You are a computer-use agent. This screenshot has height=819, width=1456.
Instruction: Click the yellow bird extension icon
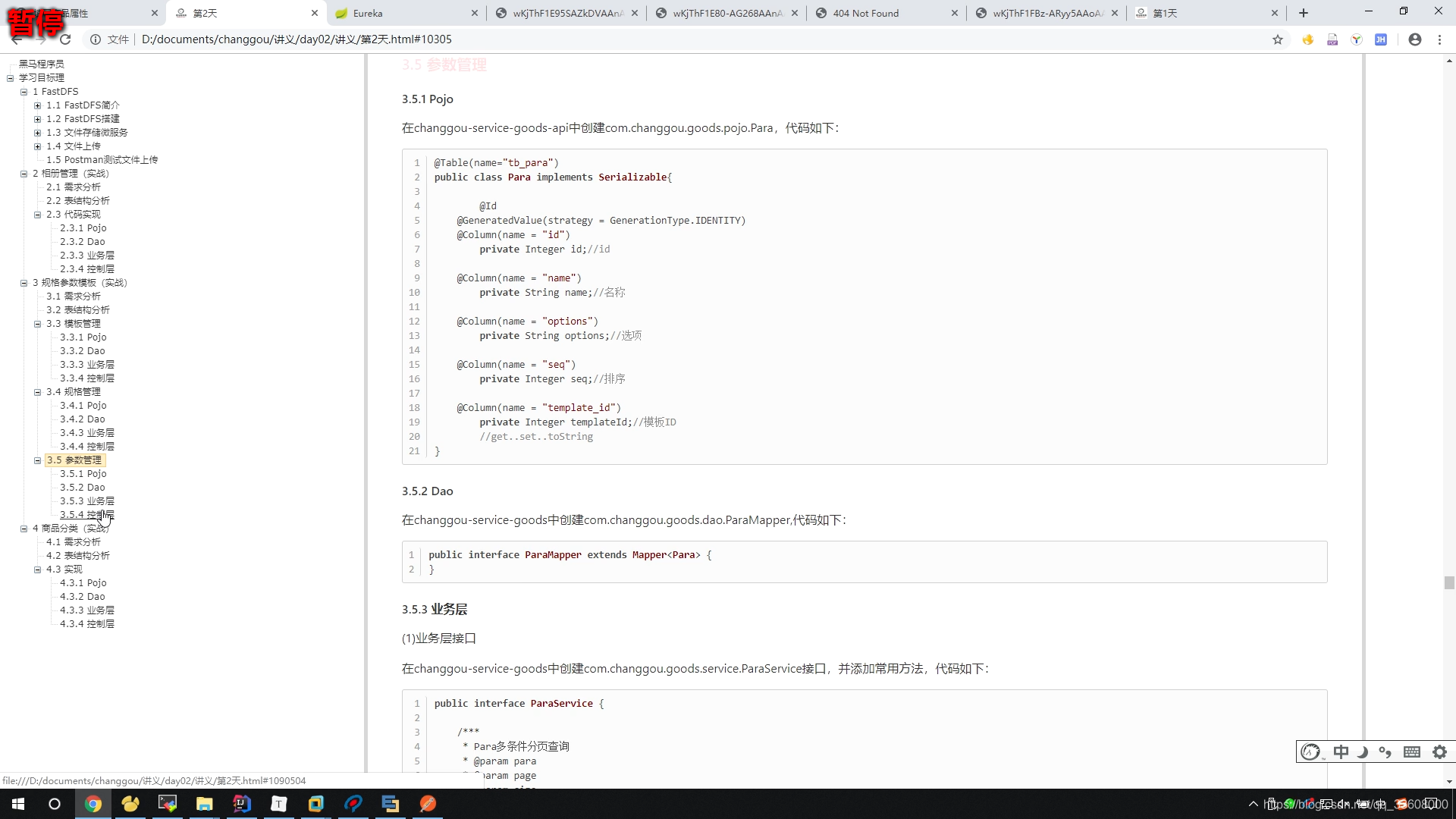(x=1308, y=39)
